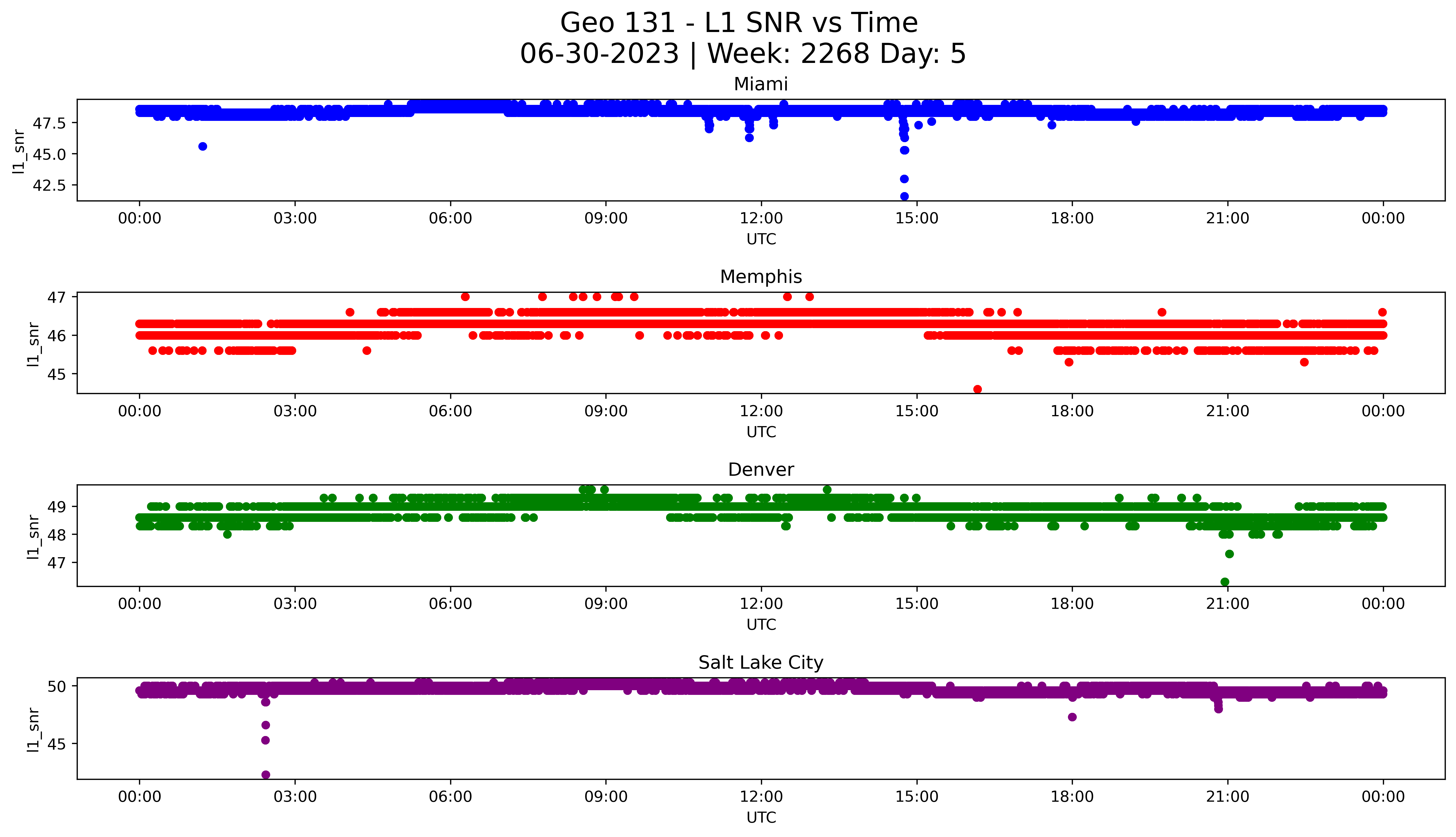Screen dimensions: 1456x837
Task: Click the 09:00 x-tick on Miami plot
Action: [606, 219]
